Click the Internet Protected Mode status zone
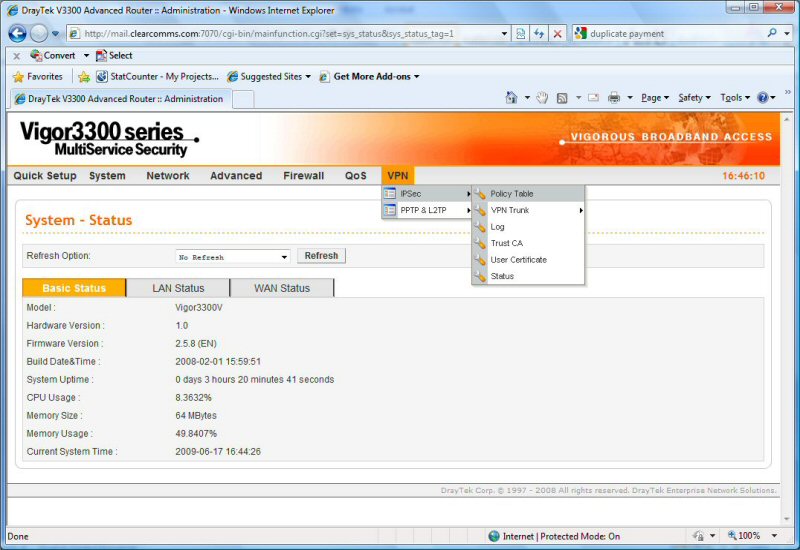Image resolution: width=800 pixels, height=550 pixels. click(x=555, y=536)
